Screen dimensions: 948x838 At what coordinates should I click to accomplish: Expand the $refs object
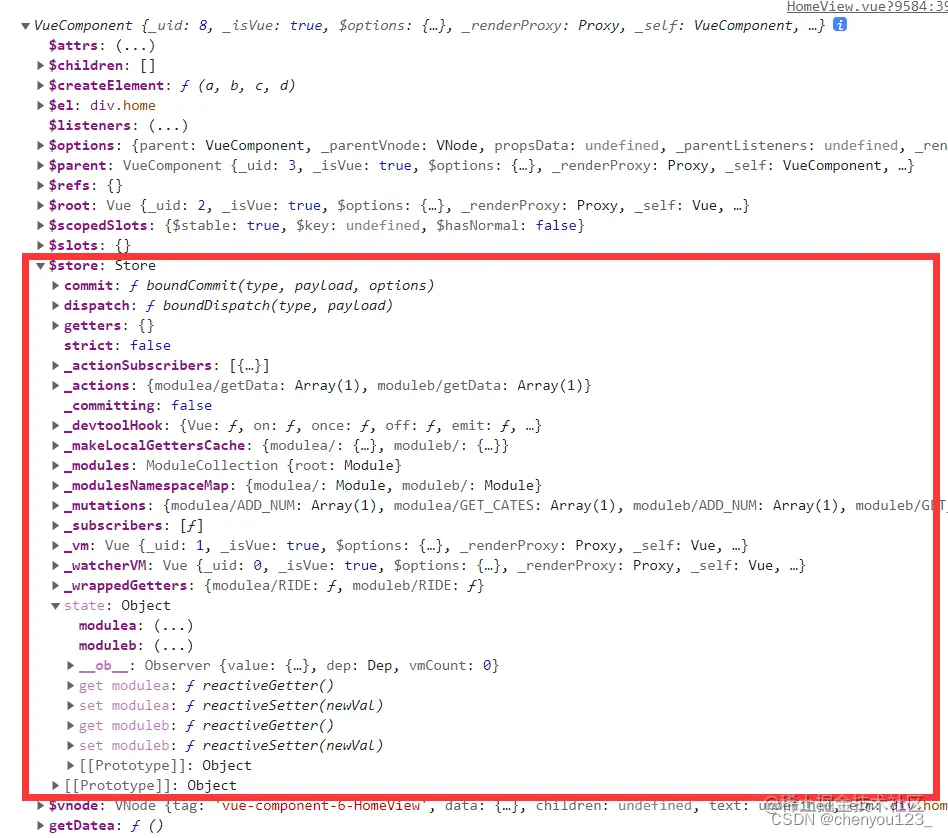pos(41,185)
